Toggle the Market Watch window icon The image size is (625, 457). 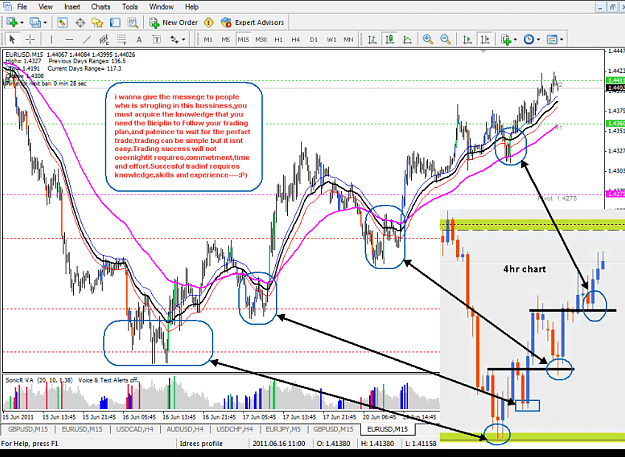click(x=62, y=23)
